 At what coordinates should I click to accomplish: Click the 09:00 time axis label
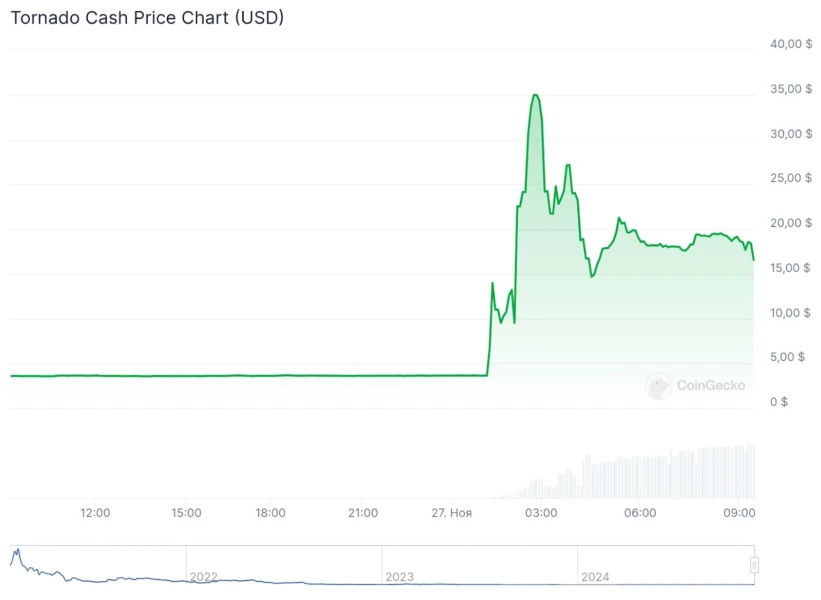739,513
